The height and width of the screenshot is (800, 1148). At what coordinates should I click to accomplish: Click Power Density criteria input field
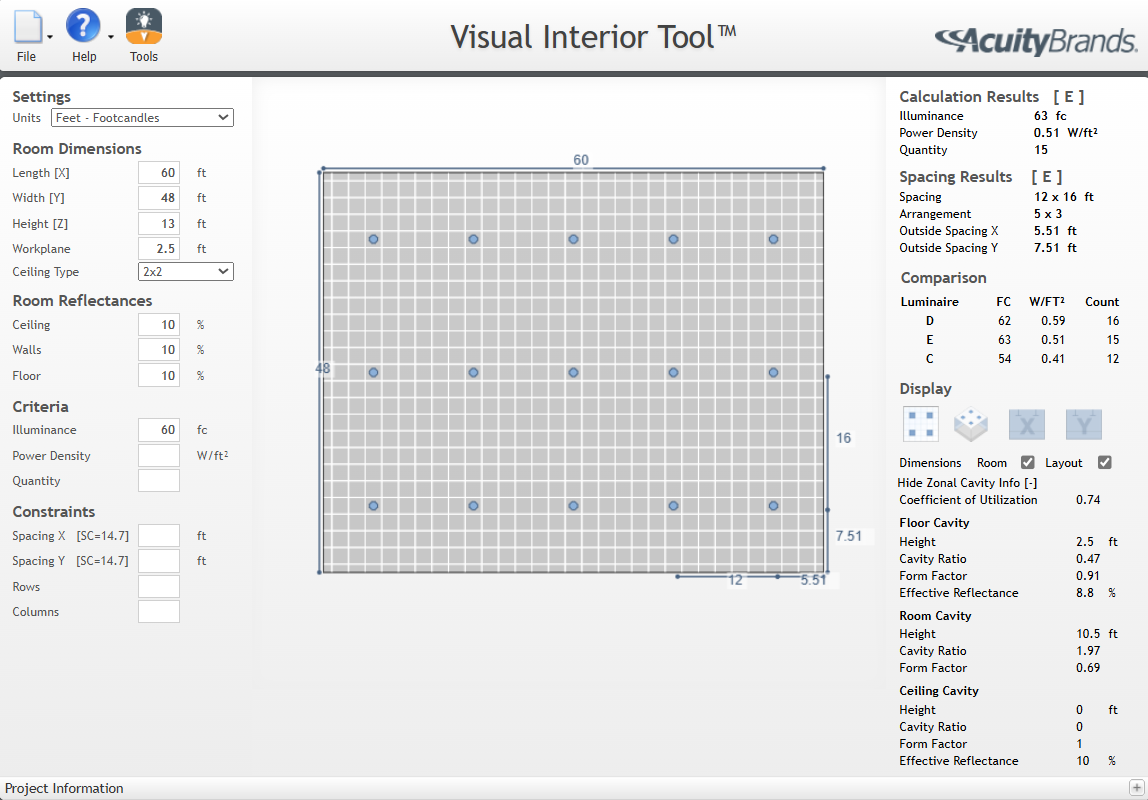[x=159, y=455]
